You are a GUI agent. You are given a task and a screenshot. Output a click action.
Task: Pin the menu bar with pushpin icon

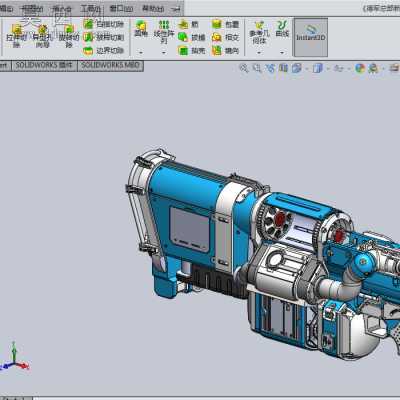177,9
